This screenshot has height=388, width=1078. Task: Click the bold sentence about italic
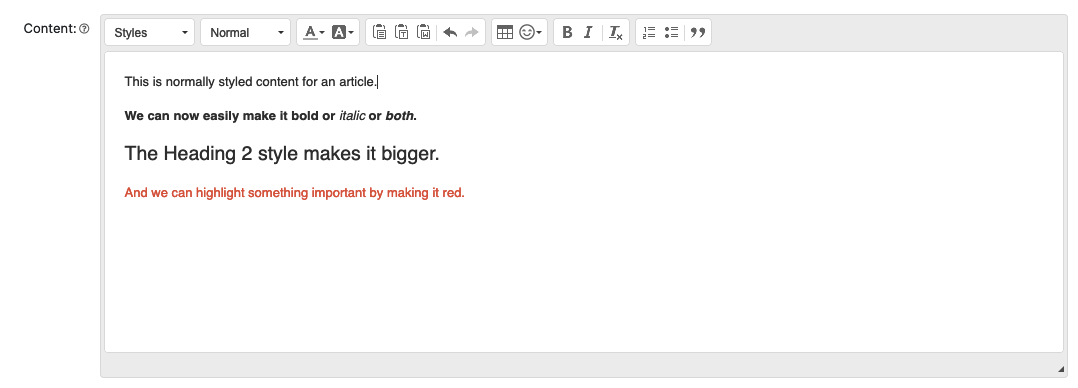tap(271, 116)
